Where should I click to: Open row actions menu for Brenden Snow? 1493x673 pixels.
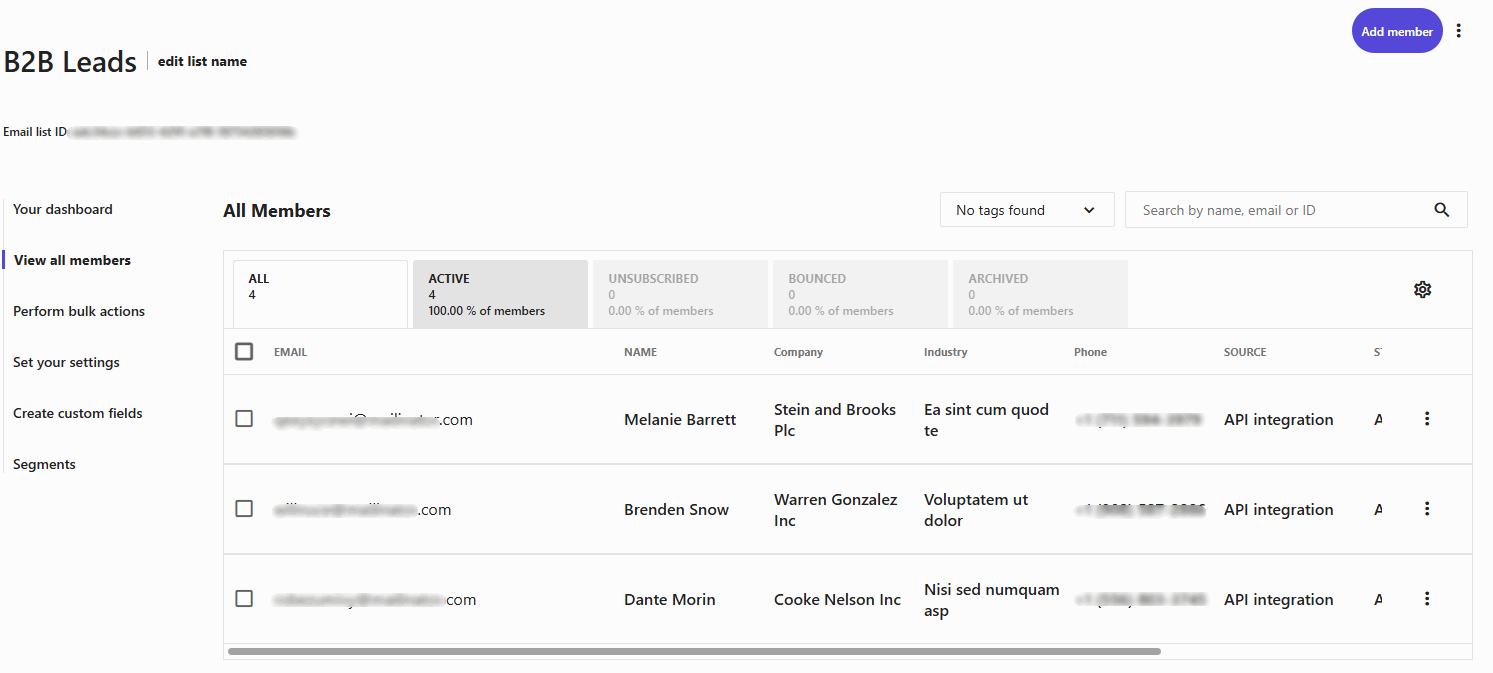click(1427, 508)
